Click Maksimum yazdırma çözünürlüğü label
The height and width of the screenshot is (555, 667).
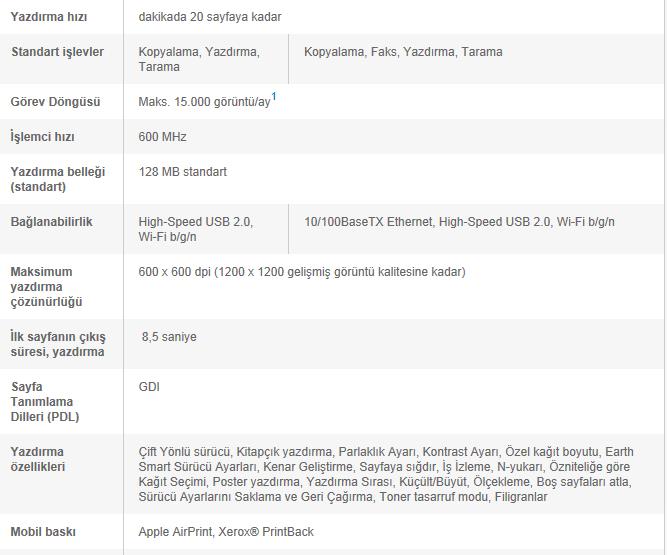pos(46,286)
